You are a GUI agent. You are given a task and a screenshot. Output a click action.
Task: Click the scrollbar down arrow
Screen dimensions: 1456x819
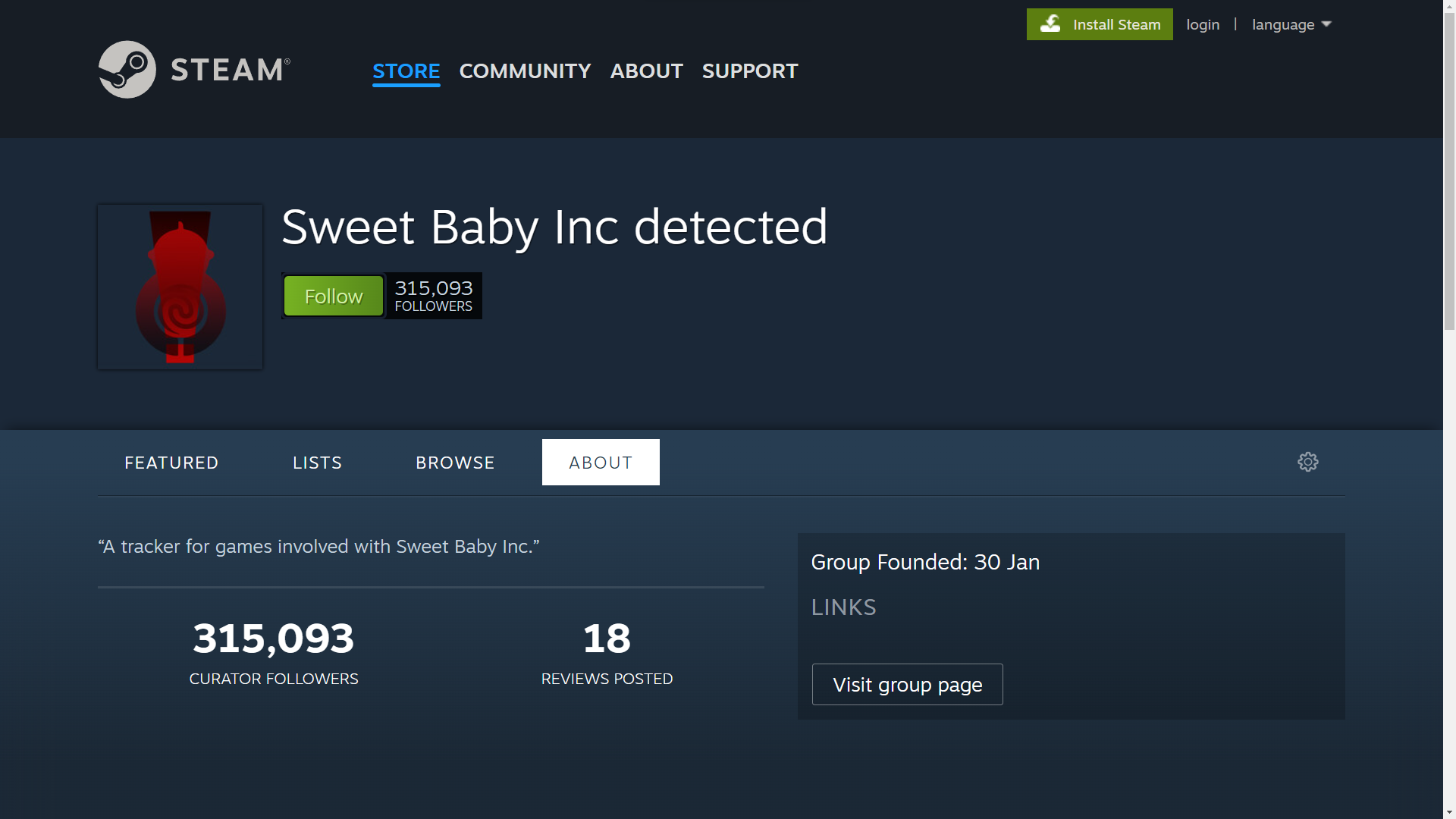(1449, 812)
